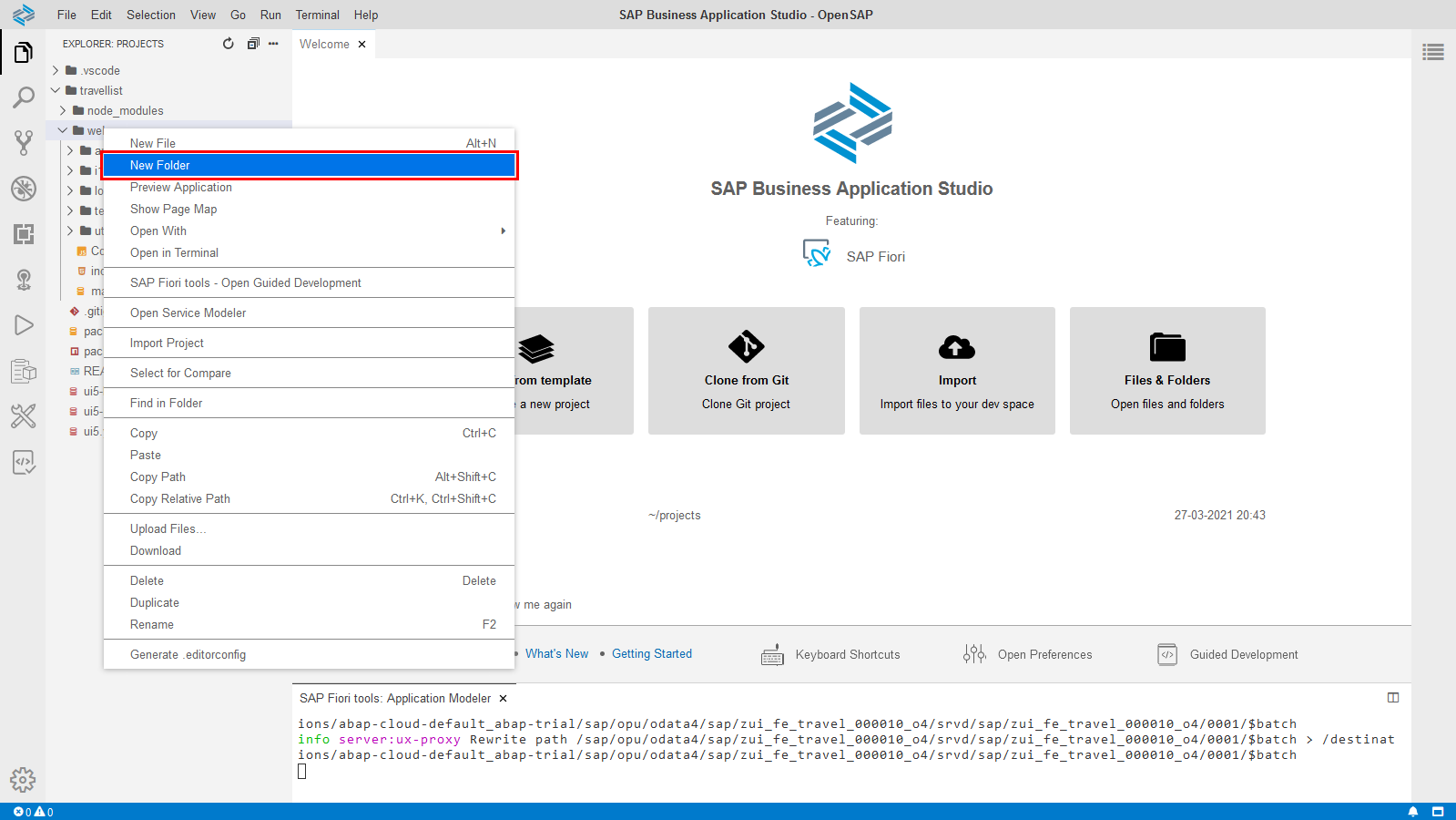
Task: Click the split panel icon in terminal area
Action: click(1393, 698)
